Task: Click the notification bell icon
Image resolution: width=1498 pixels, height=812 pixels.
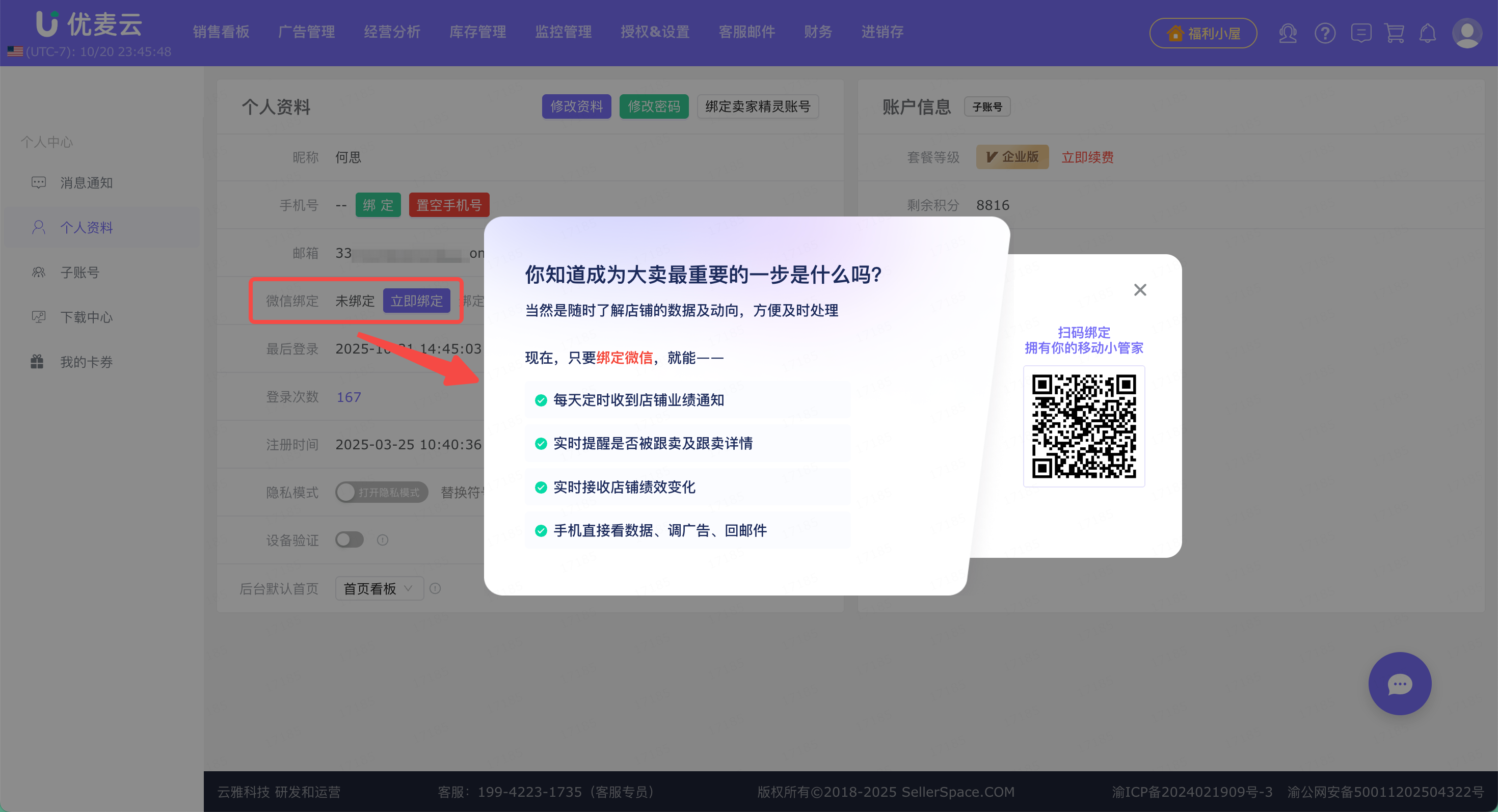Action: tap(1428, 33)
